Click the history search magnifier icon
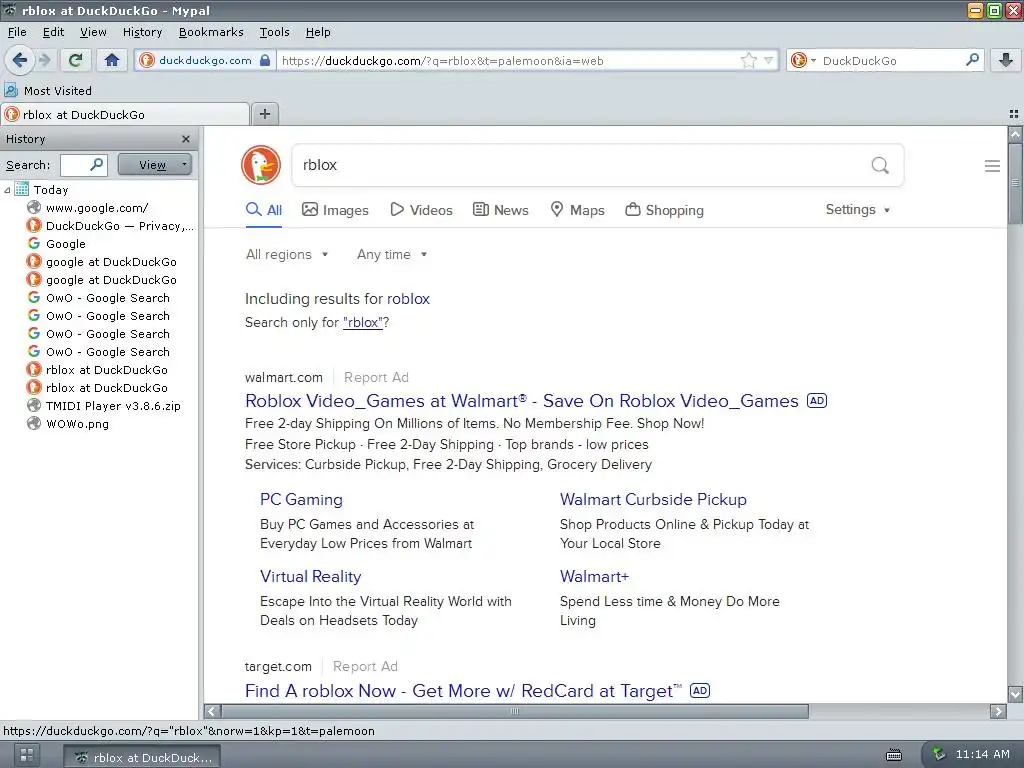Screen dimensions: 1024x768 tap(97, 165)
